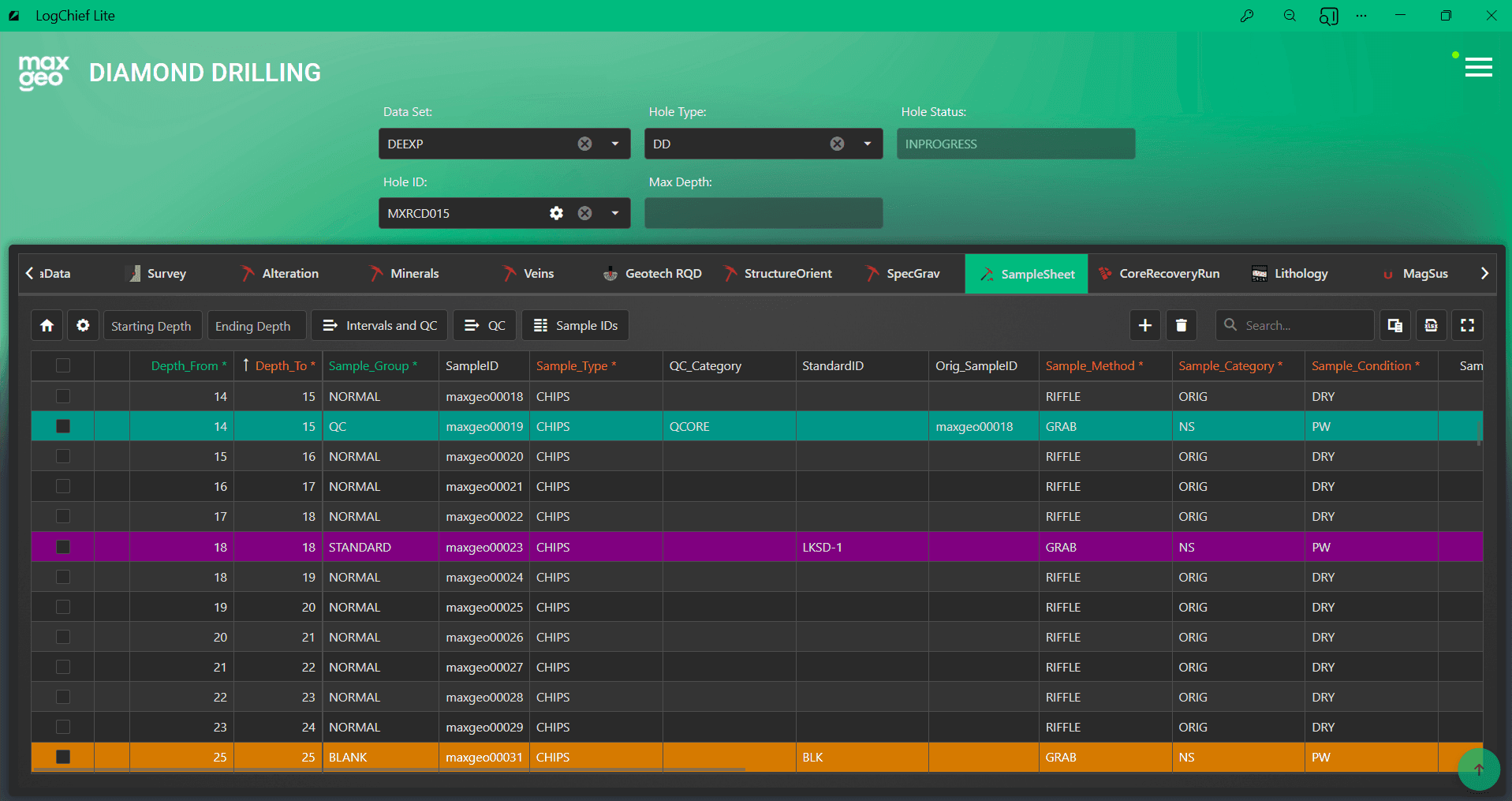Click the copy-to-window icon beside search
The image size is (1512, 801).
point(1394,325)
